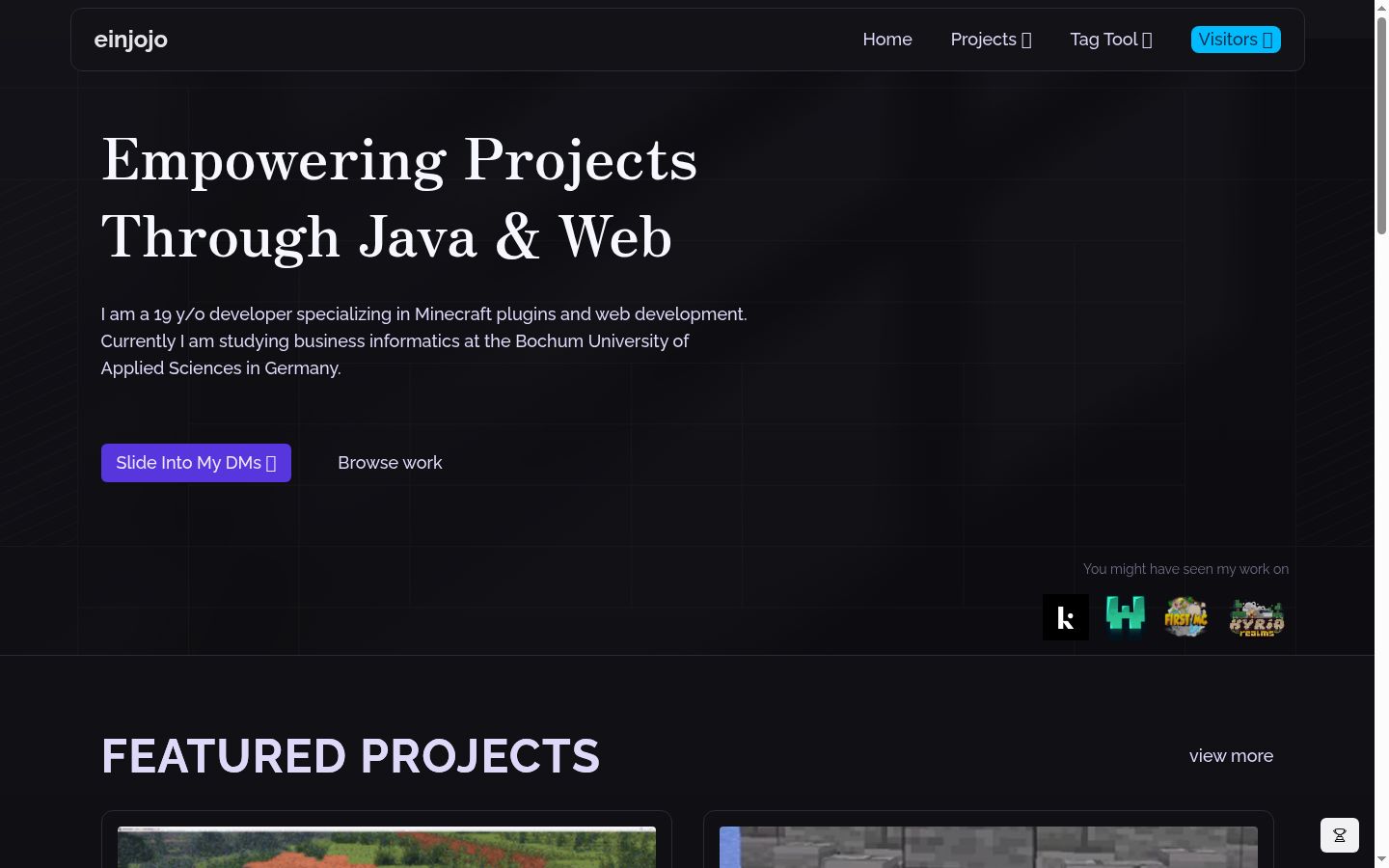Open the k logo partner site
Image resolution: width=1389 pixels, height=868 pixels.
click(x=1066, y=617)
